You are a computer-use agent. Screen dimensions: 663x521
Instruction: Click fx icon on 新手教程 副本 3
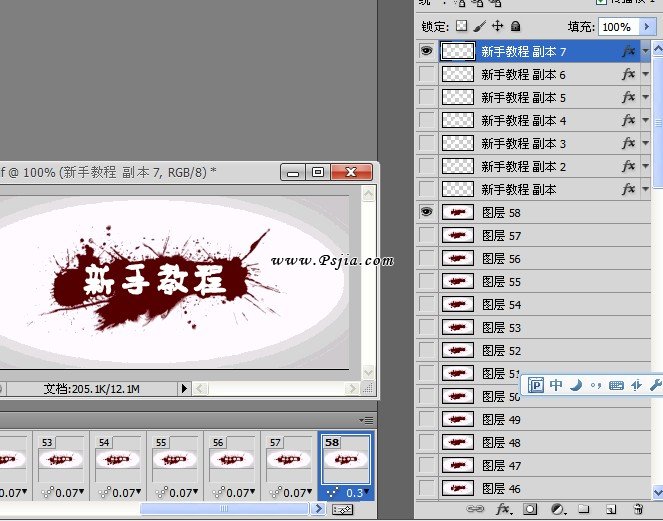pyautogui.click(x=629, y=143)
